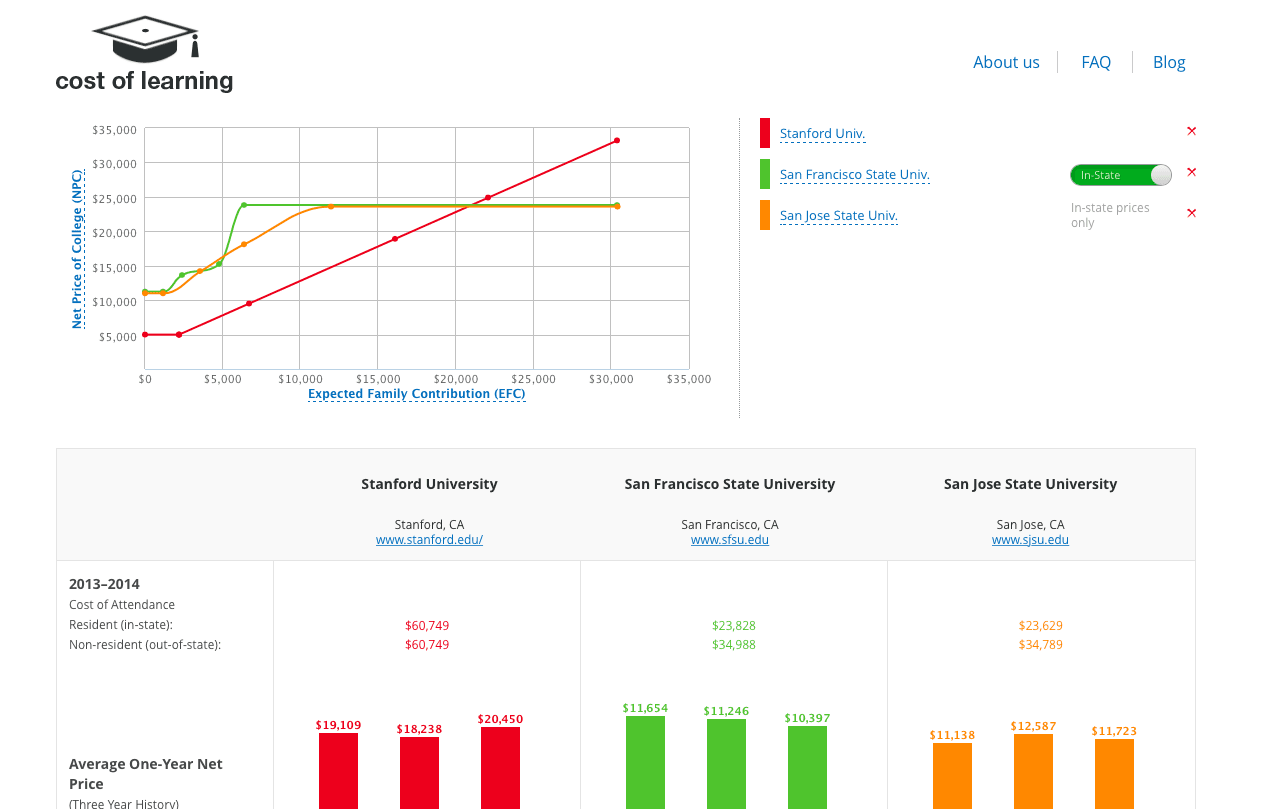The width and height of the screenshot is (1262, 809).
Task: Go to the Blog
Action: [1169, 62]
